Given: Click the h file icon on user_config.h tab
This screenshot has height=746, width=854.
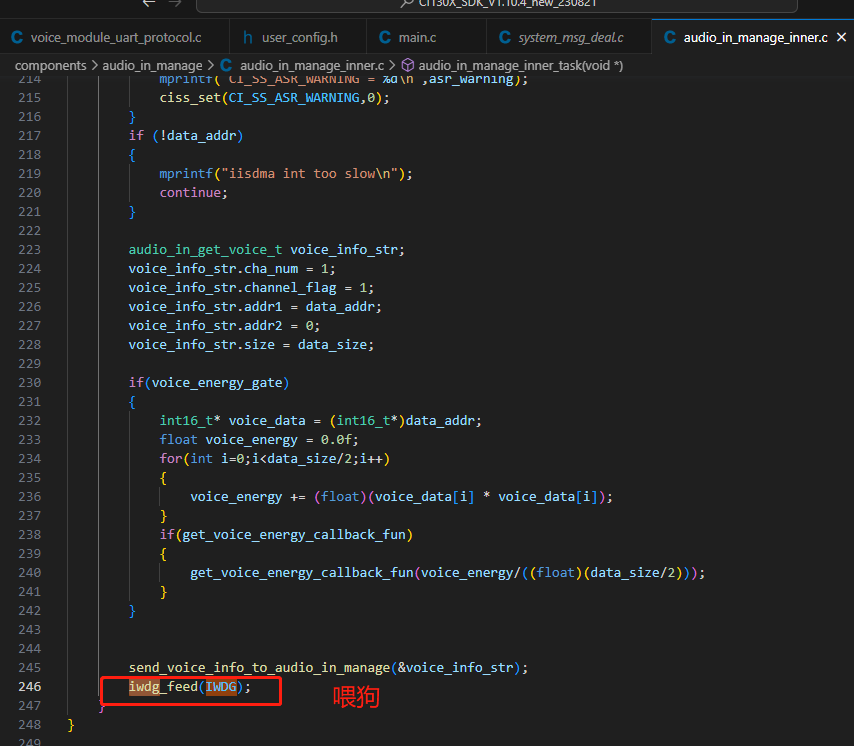Looking at the screenshot, I should click(248, 38).
